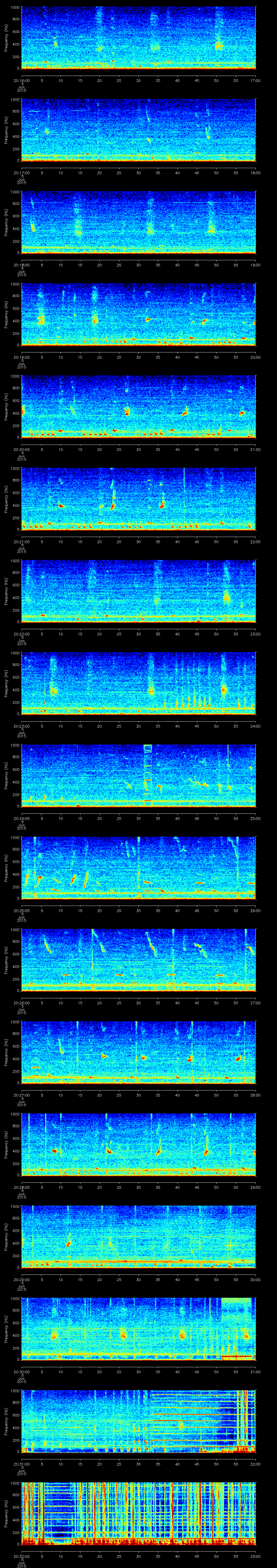Click the 22:00 end time label
The width and height of the screenshot is (277, 1568).
[x=256, y=542]
